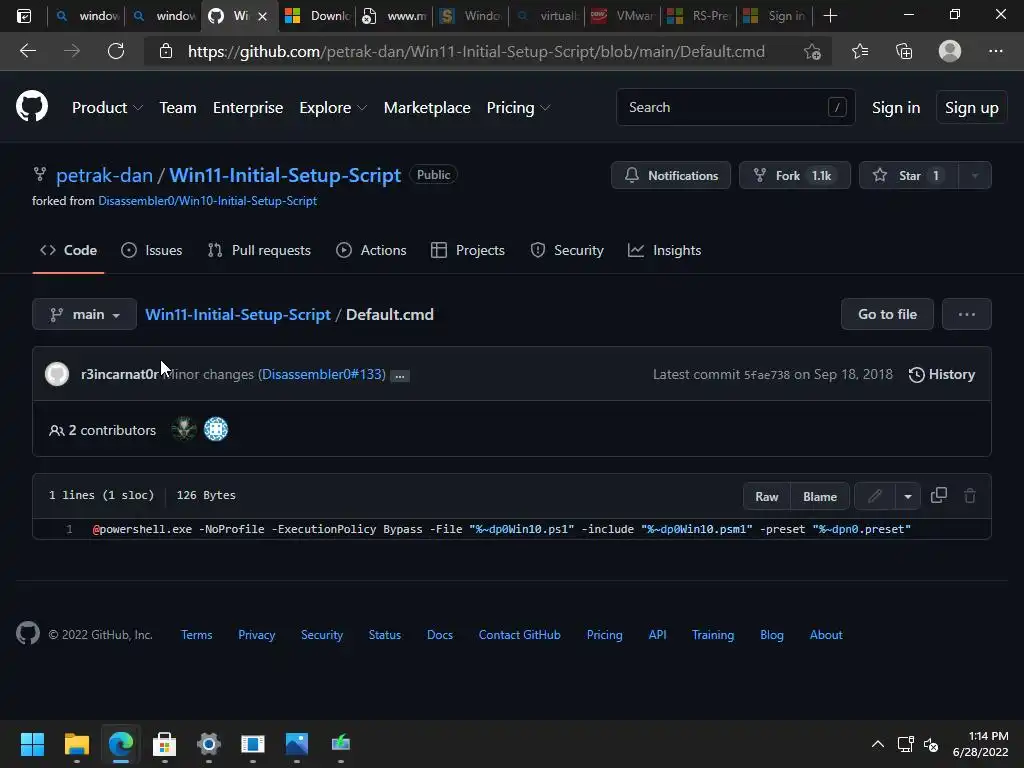The width and height of the screenshot is (1024, 768).
Task: Open Photos app in taskbar
Action: click(296, 744)
